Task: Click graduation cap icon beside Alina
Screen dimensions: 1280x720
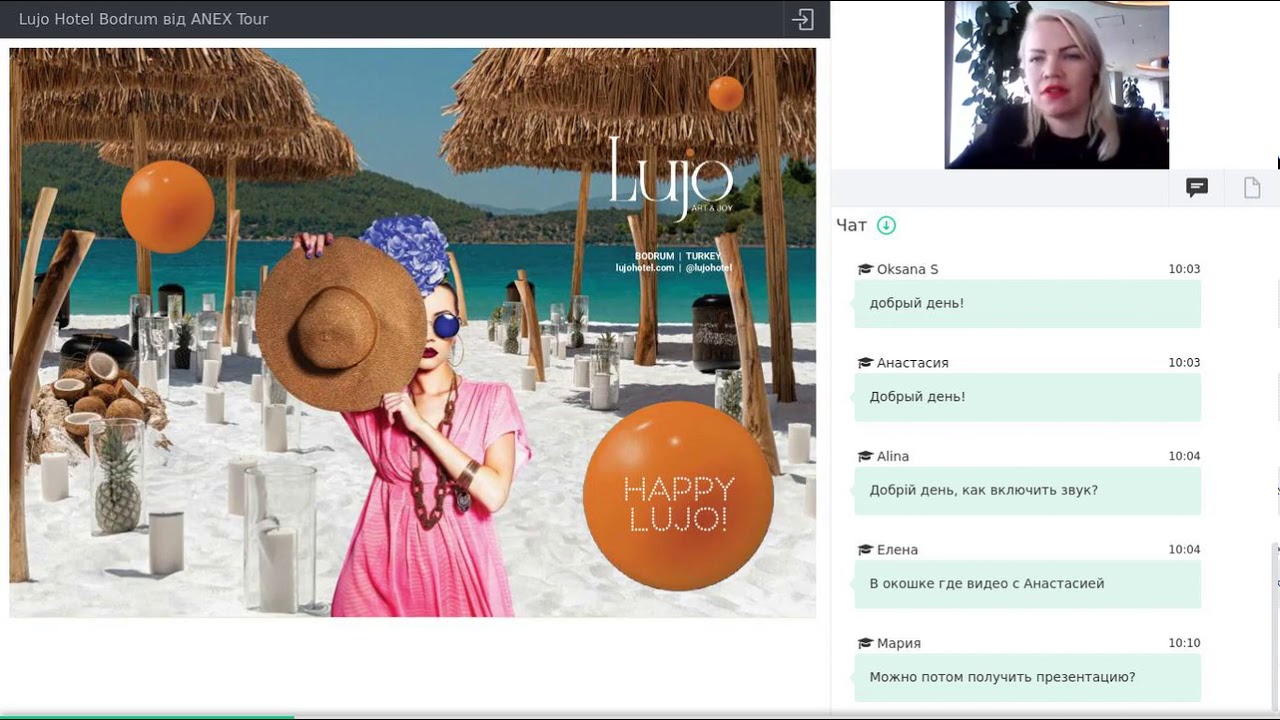Action: [x=865, y=456]
